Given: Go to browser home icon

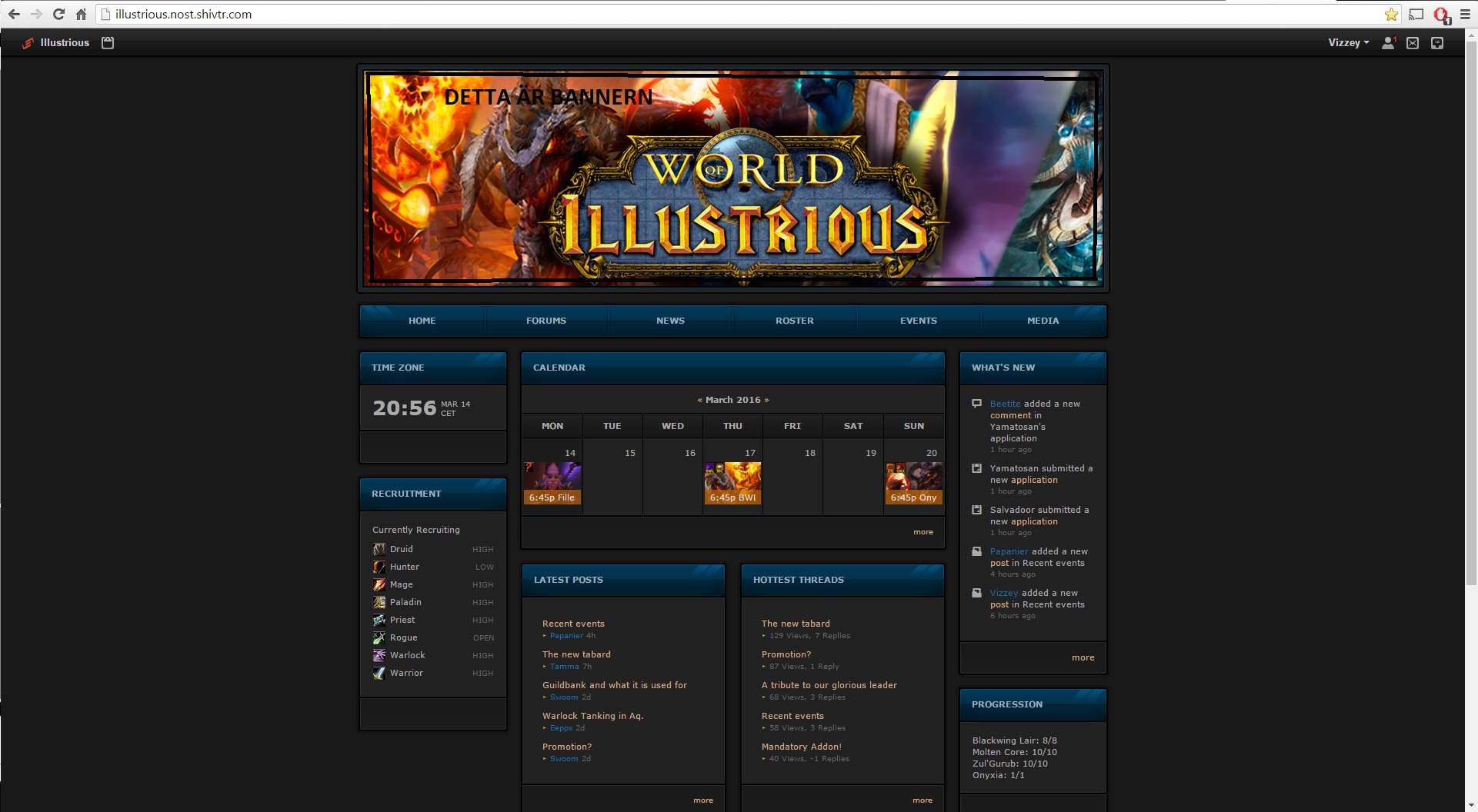Looking at the screenshot, I should pyautogui.click(x=81, y=14).
